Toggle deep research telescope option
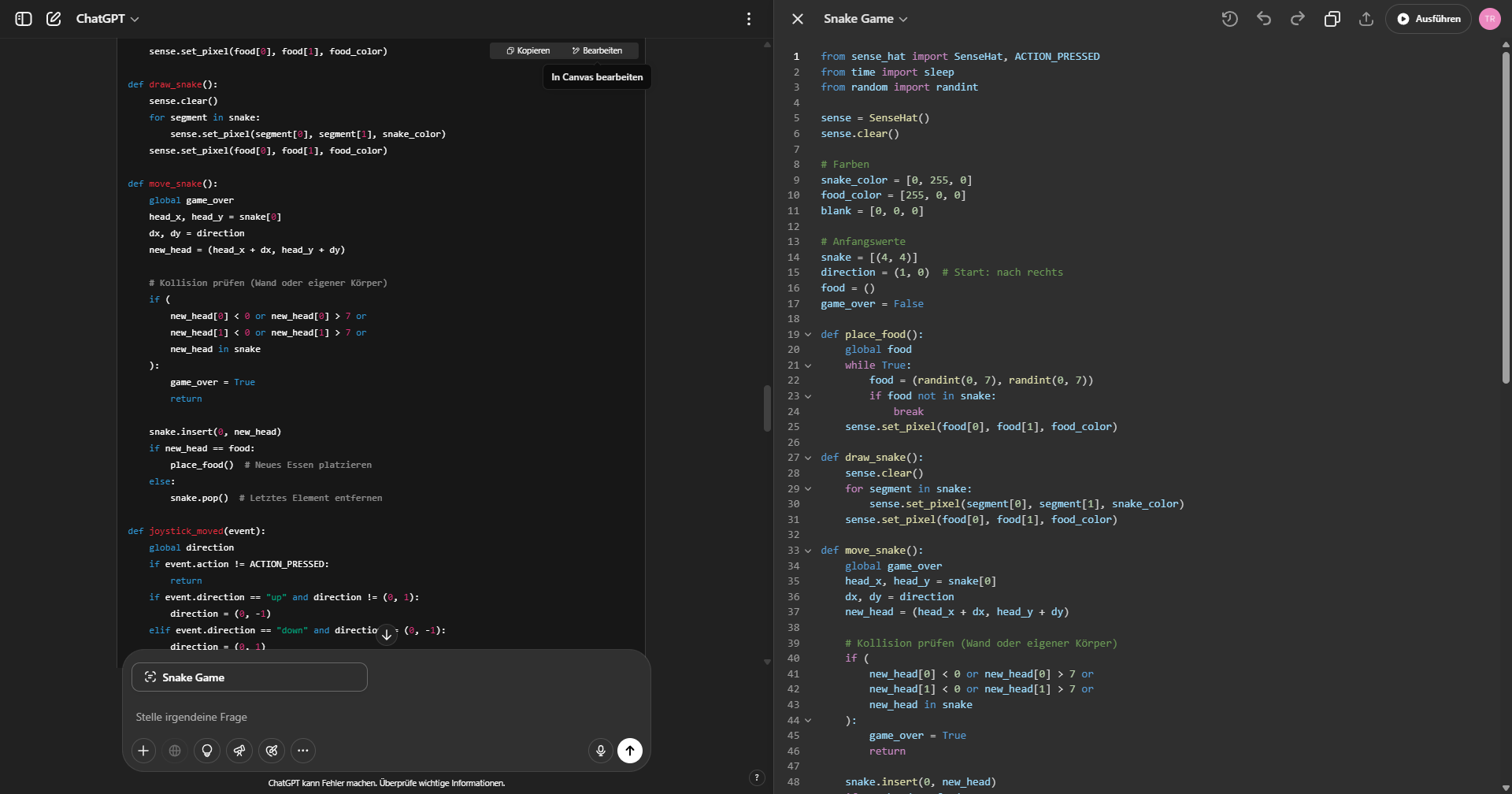Viewport: 1512px width, 794px height. [x=239, y=751]
